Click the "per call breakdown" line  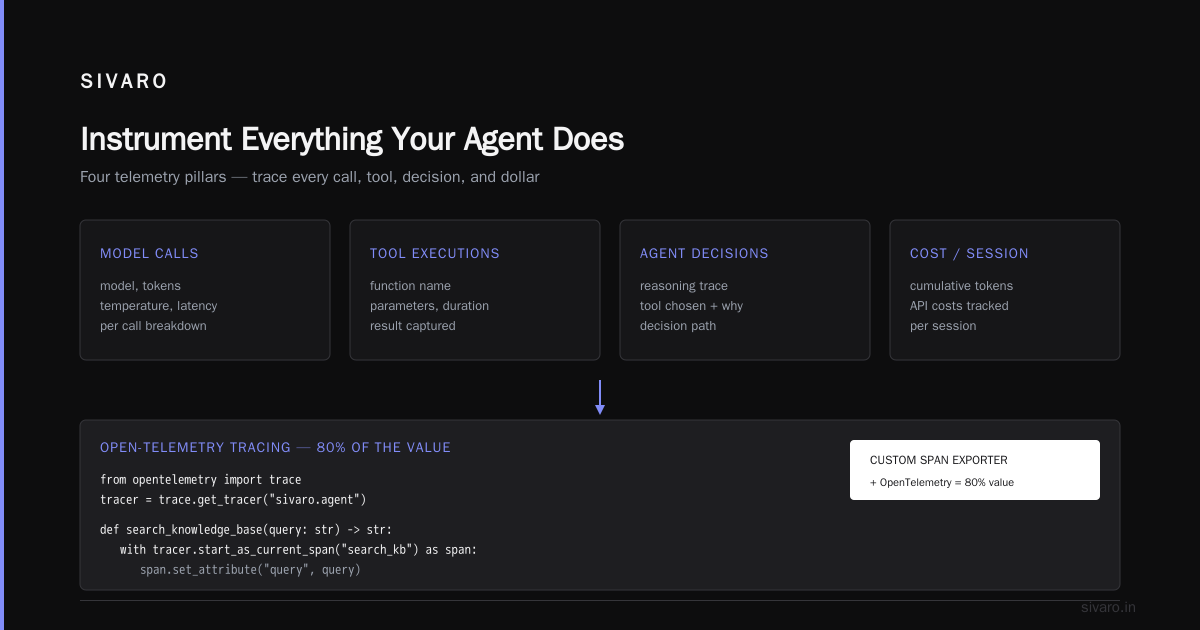click(153, 326)
